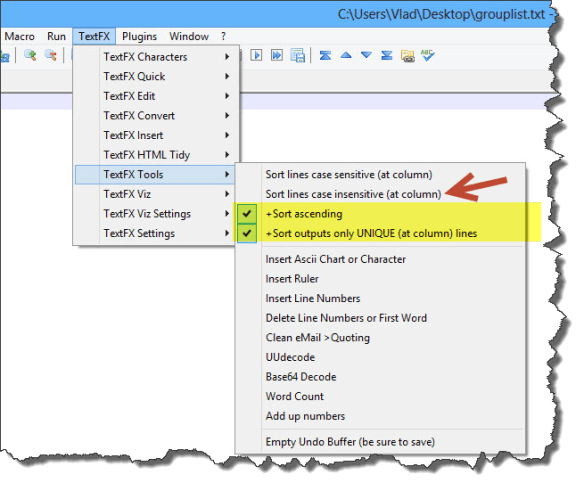
Task: Expand the TextFX Edit submenu
Action: pos(156,96)
